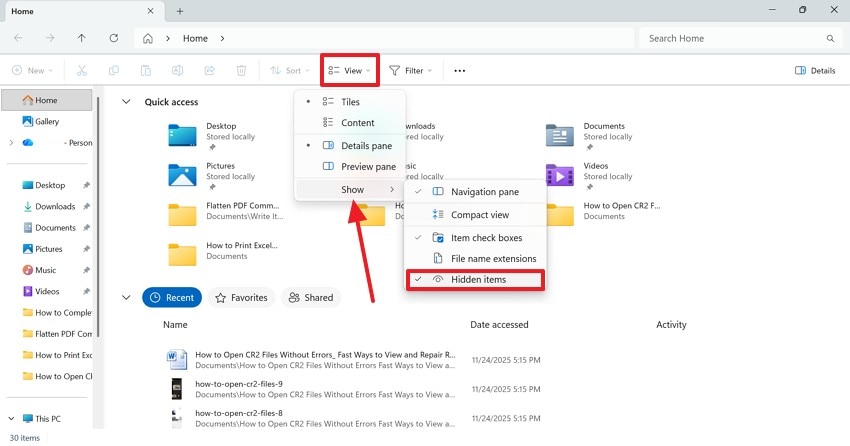The width and height of the screenshot is (850, 446).
Task: Open new tab with the plus button
Action: point(180,11)
